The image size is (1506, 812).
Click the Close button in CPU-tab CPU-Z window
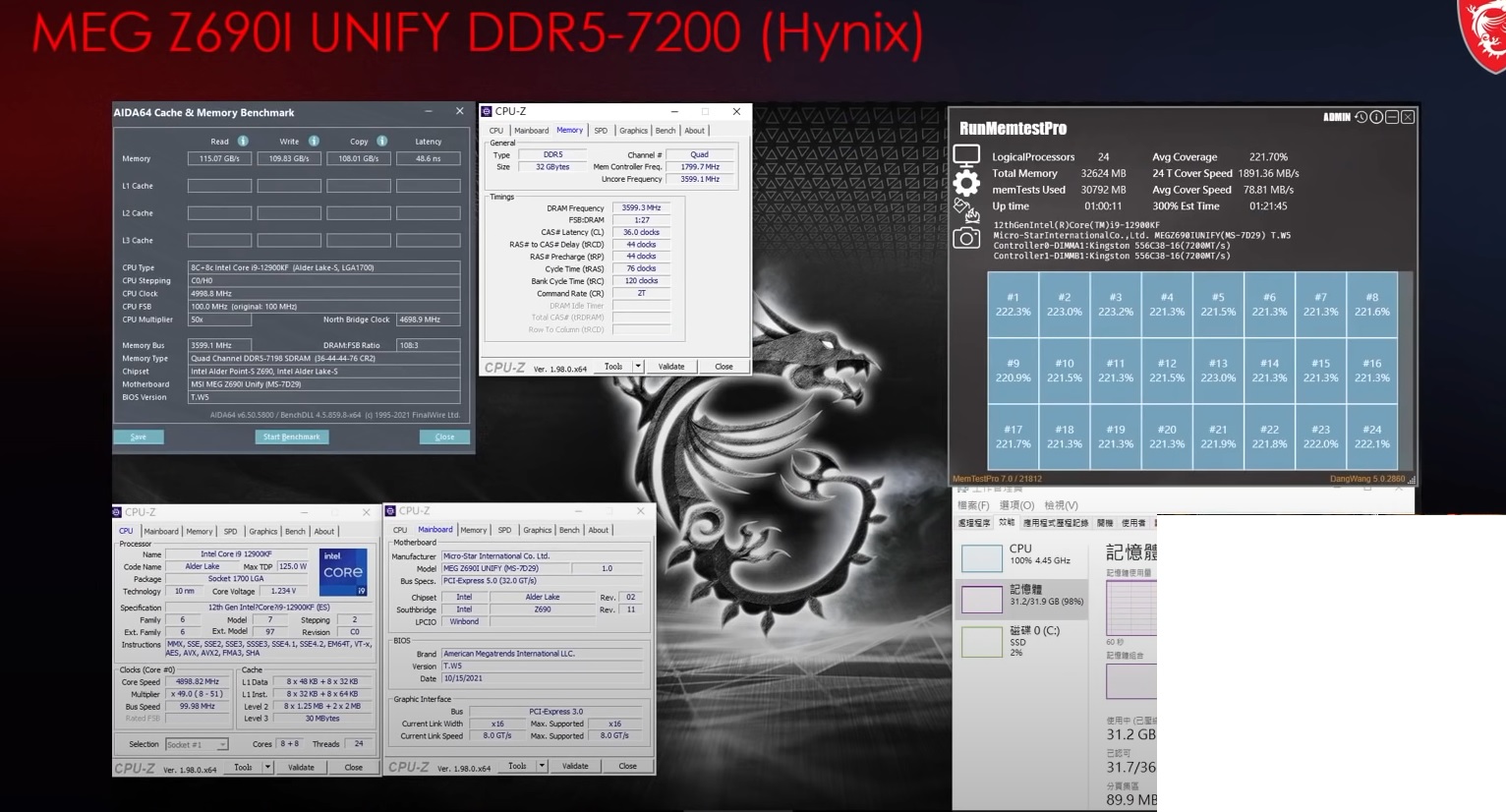click(x=353, y=768)
